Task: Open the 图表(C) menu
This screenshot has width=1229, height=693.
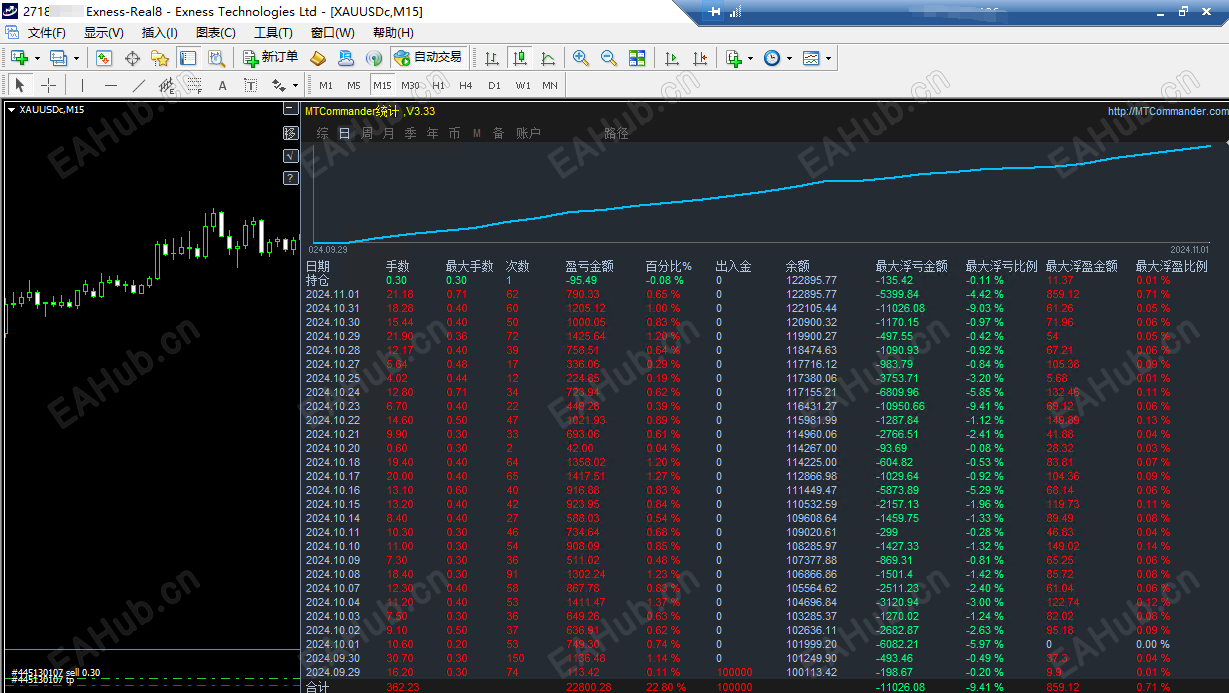Action: pyautogui.click(x=216, y=33)
